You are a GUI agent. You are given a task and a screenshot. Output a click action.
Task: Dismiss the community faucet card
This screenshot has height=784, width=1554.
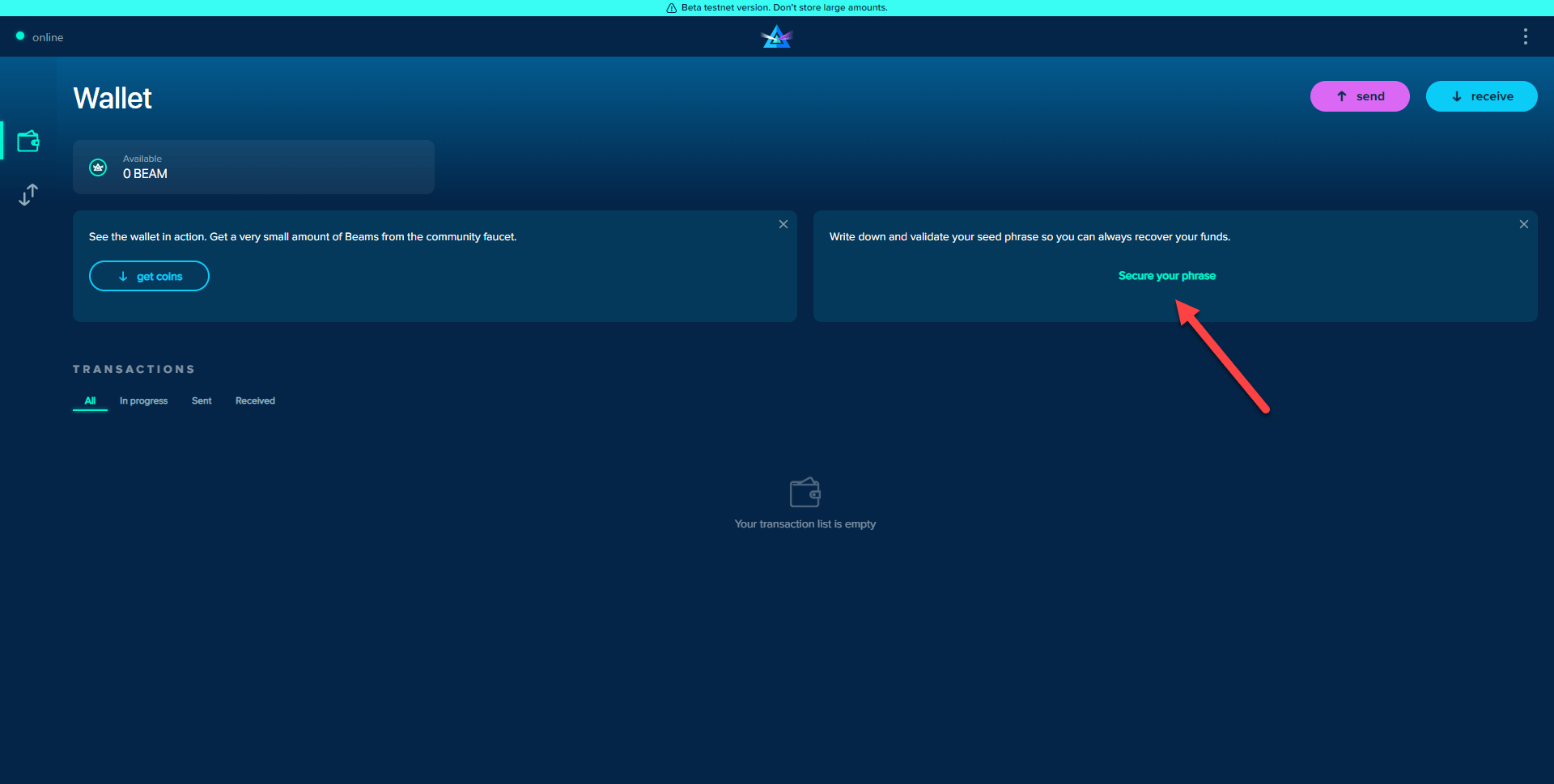point(783,224)
